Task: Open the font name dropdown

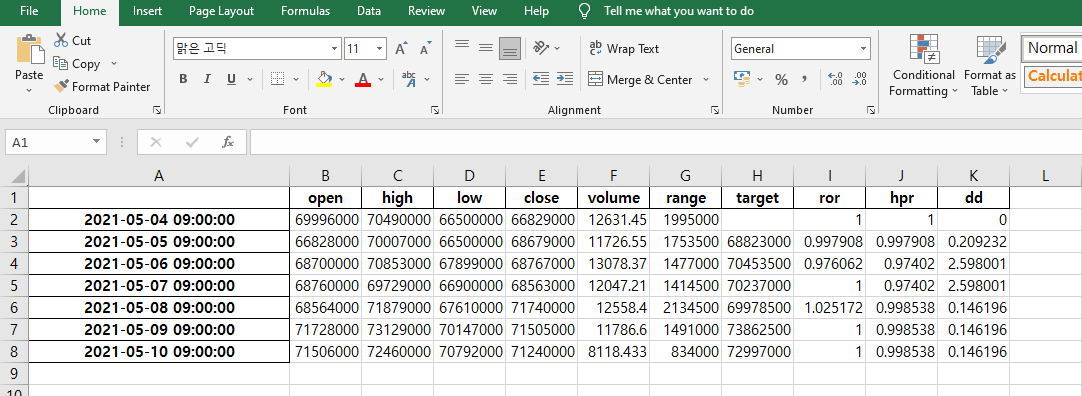Action: tap(335, 49)
